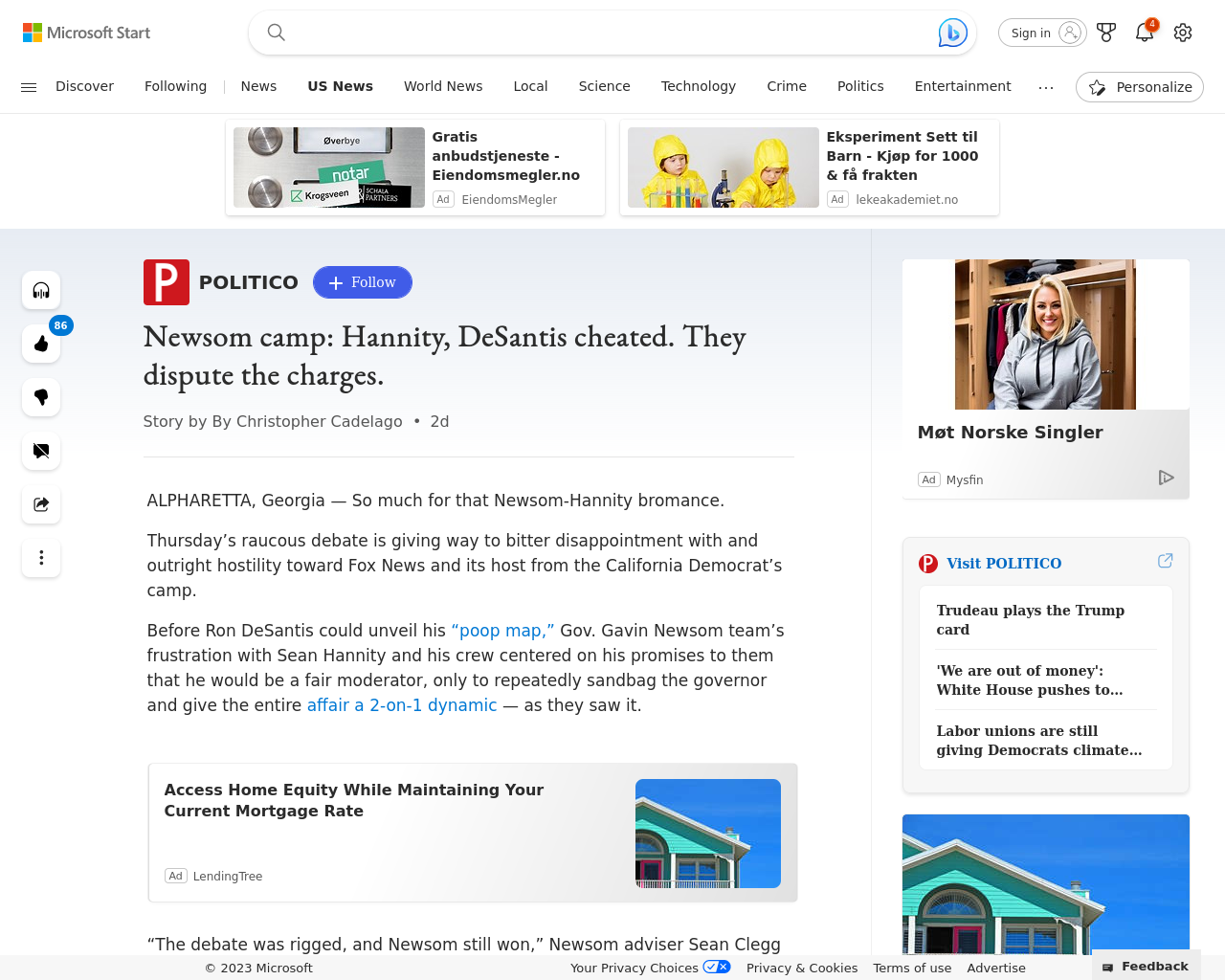
Task: Open the notifications bell
Action: (1144, 33)
